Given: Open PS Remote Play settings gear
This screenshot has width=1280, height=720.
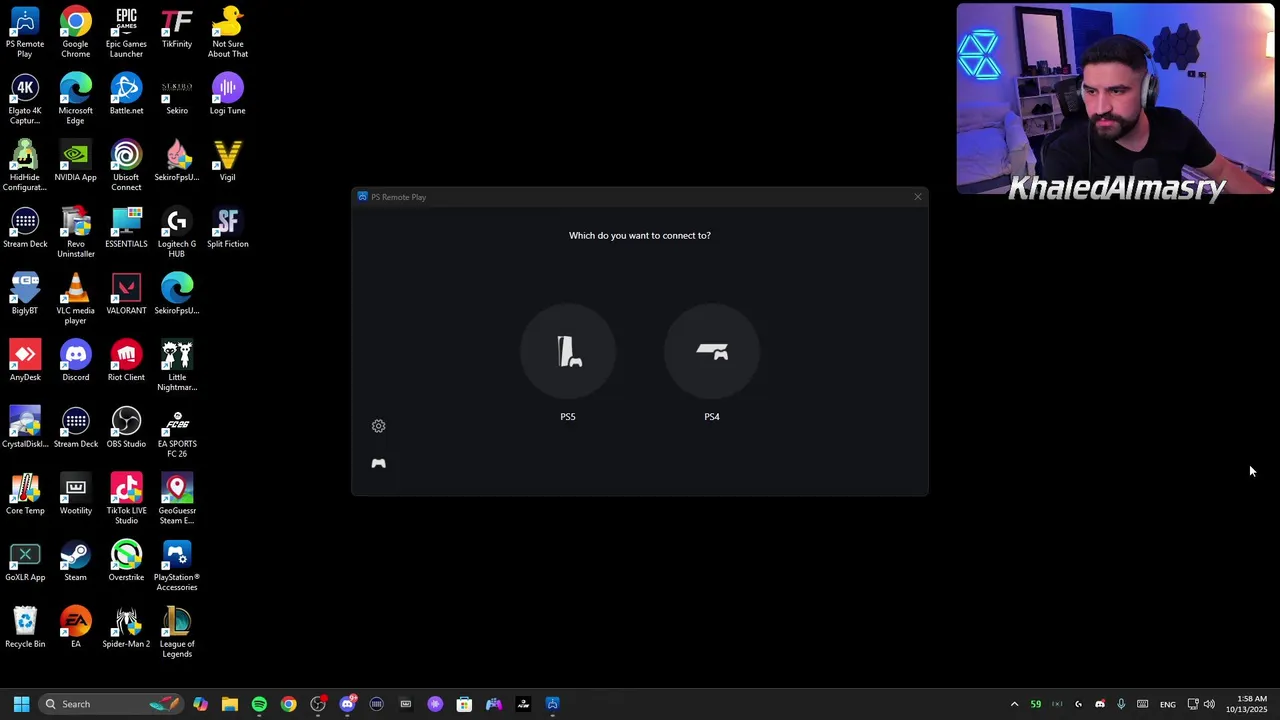Looking at the screenshot, I should click(378, 426).
